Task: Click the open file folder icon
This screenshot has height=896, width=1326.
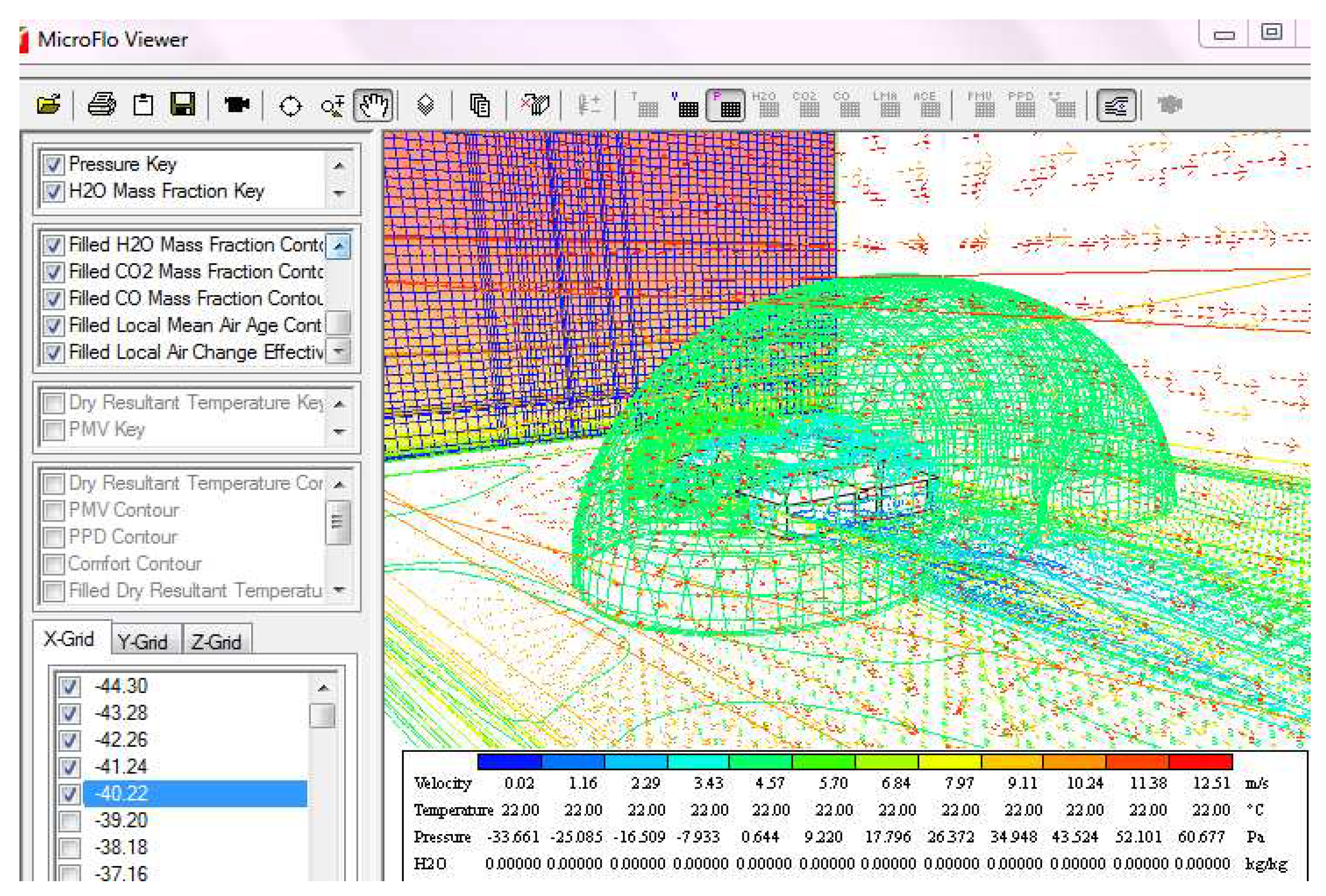Action: tap(49, 105)
